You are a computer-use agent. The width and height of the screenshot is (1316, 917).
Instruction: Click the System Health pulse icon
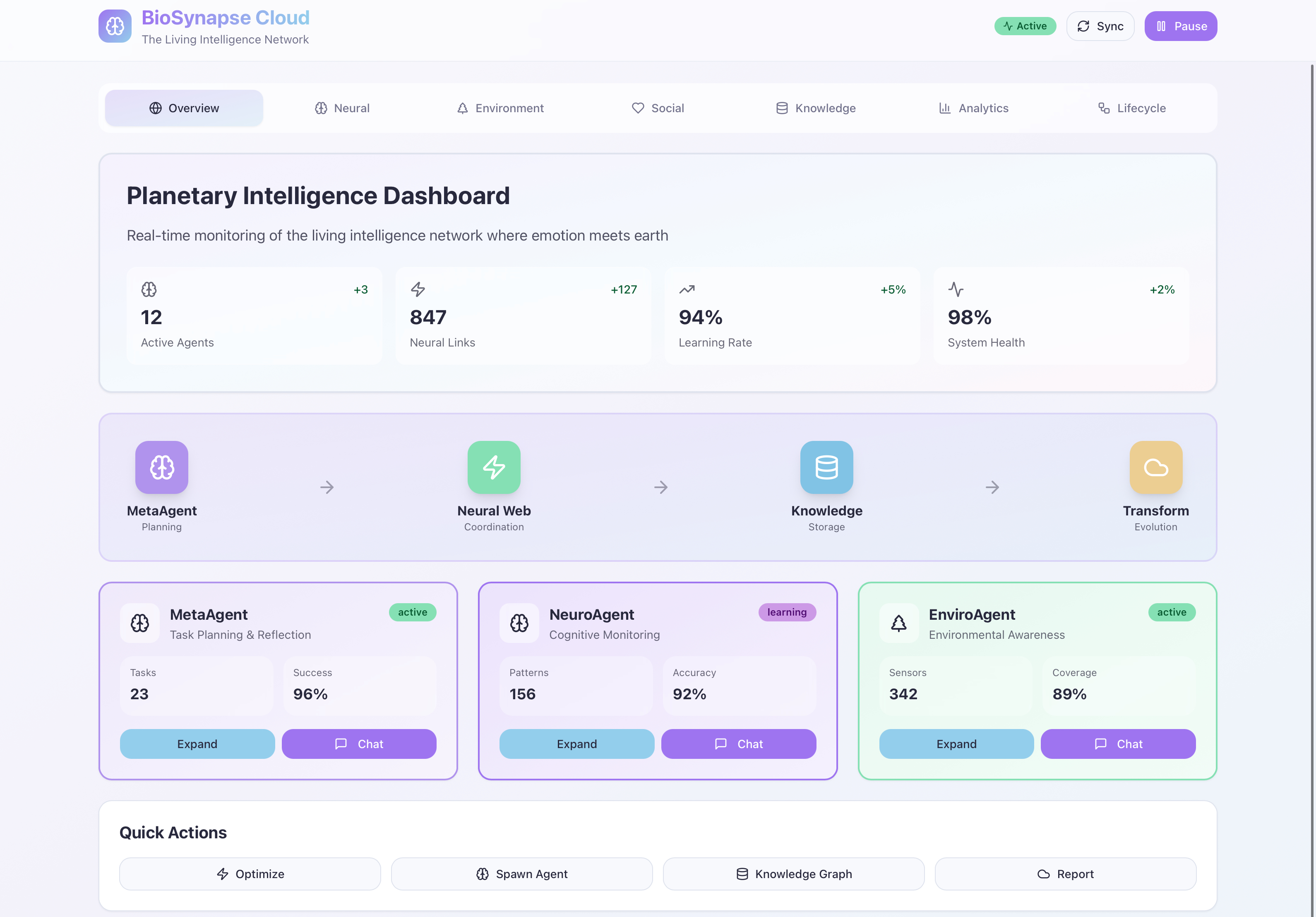(956, 289)
